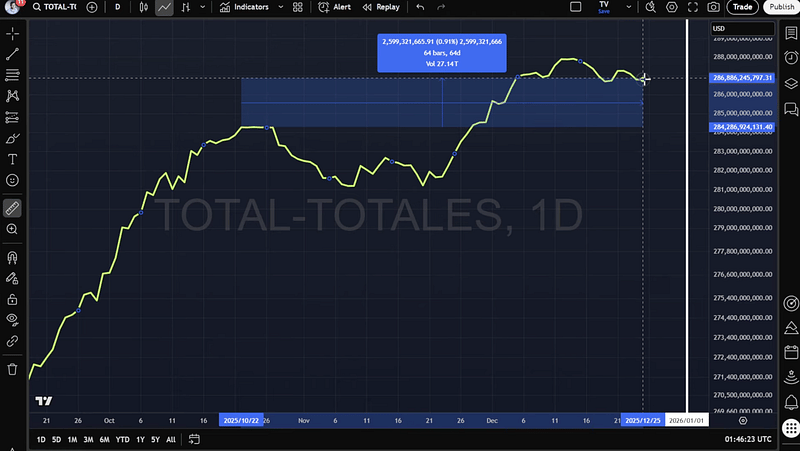Undo the last action
The image size is (800, 451).
click(x=420, y=7)
